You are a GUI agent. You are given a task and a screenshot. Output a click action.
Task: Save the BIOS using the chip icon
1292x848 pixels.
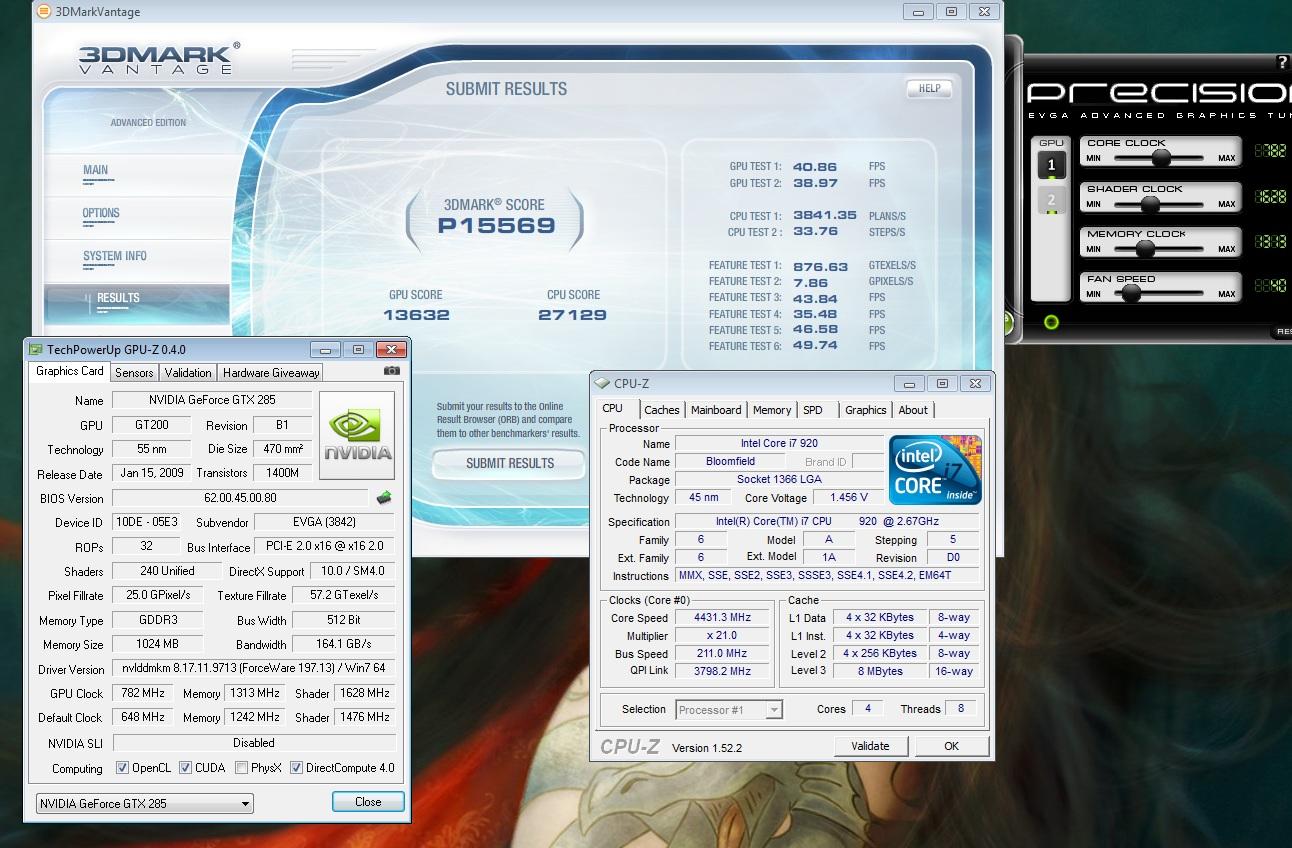tap(384, 497)
